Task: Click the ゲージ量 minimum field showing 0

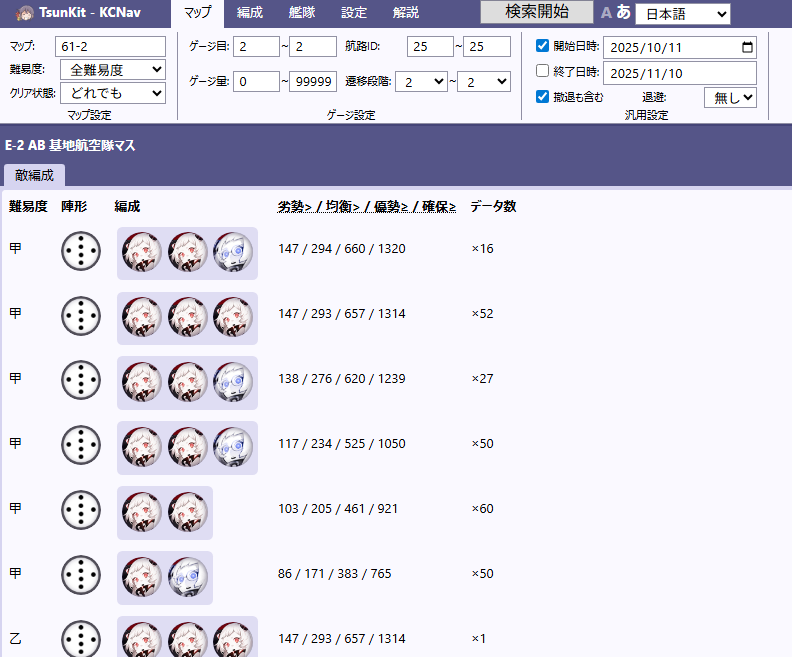Action: click(257, 81)
